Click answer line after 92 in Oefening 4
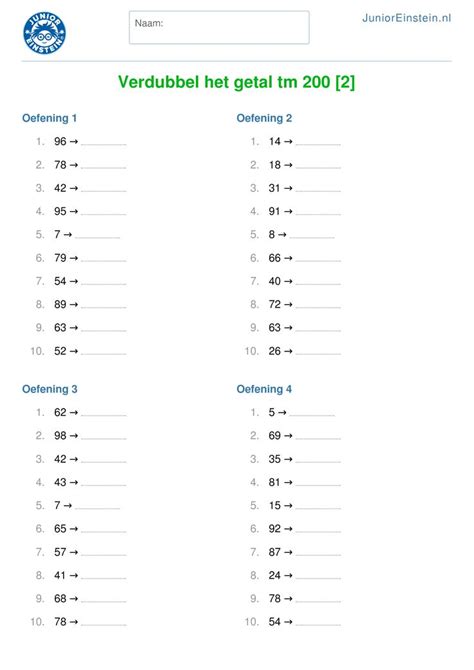Image resolution: width=474 pixels, height=670 pixels. 318,532
